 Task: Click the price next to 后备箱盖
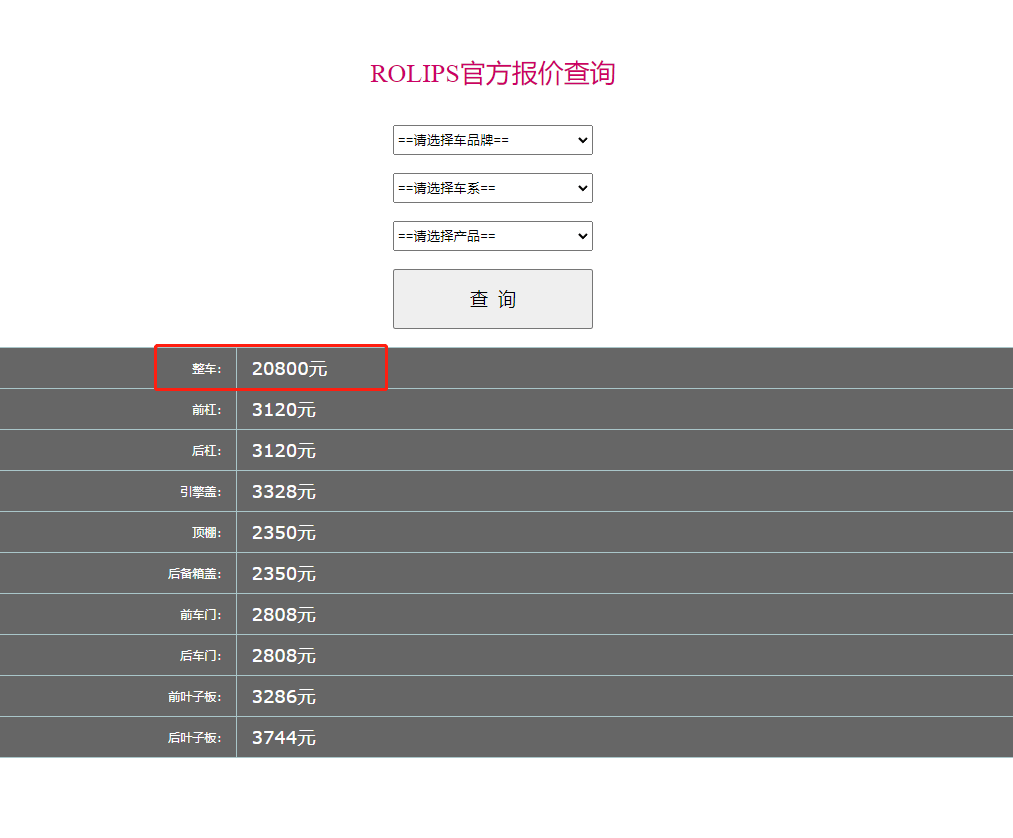pos(284,574)
